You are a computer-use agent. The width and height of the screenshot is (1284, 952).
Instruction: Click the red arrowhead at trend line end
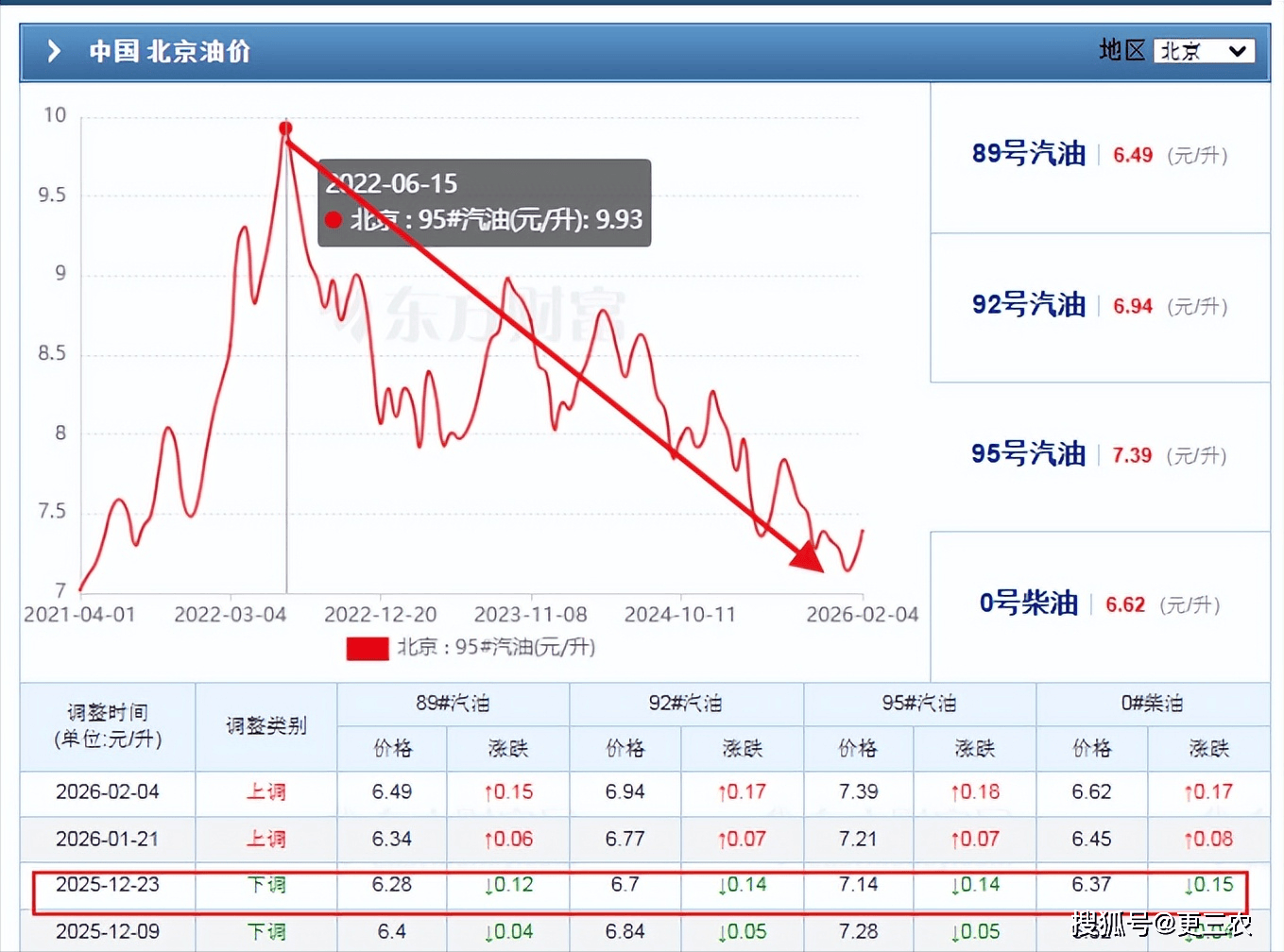807,557
